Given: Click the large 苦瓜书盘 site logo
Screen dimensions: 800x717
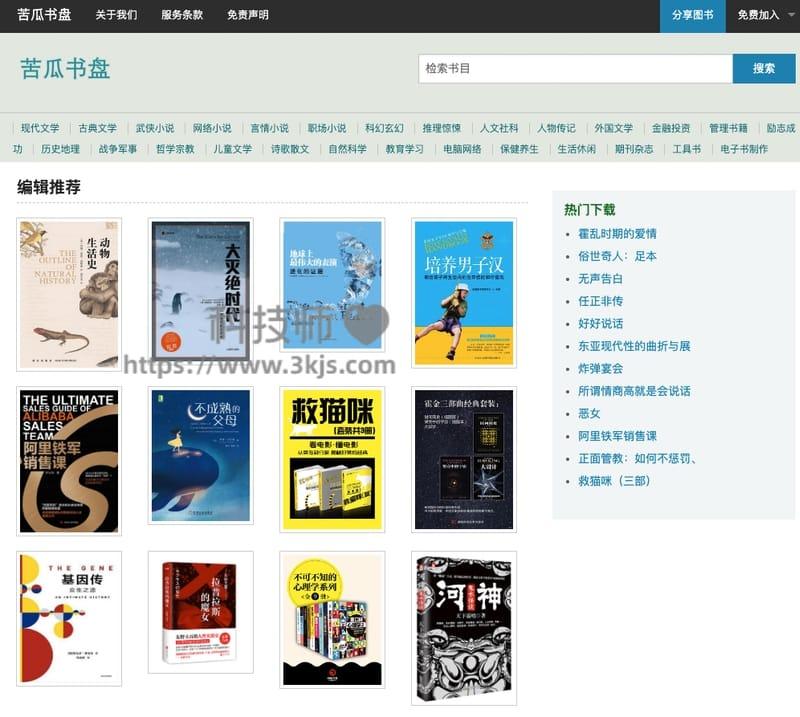Looking at the screenshot, I should (65, 68).
